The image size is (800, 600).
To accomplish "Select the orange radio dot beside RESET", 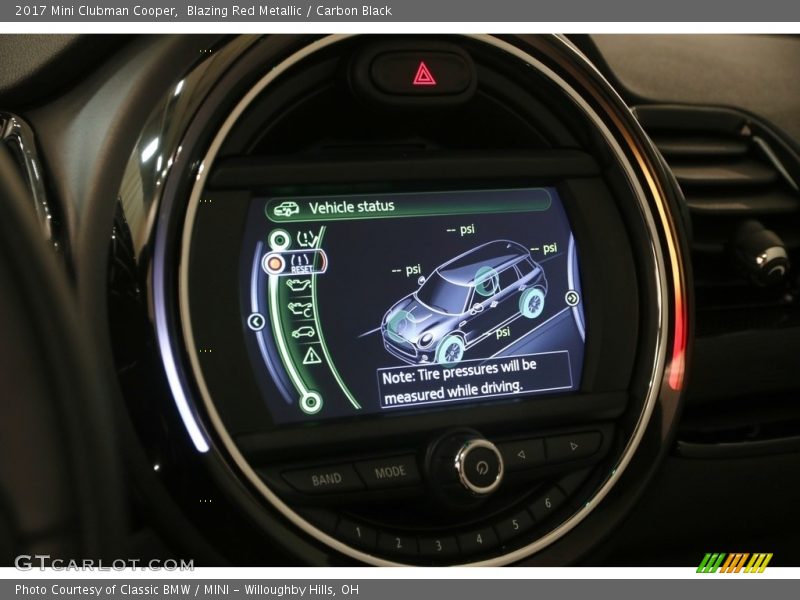I will click(275, 263).
